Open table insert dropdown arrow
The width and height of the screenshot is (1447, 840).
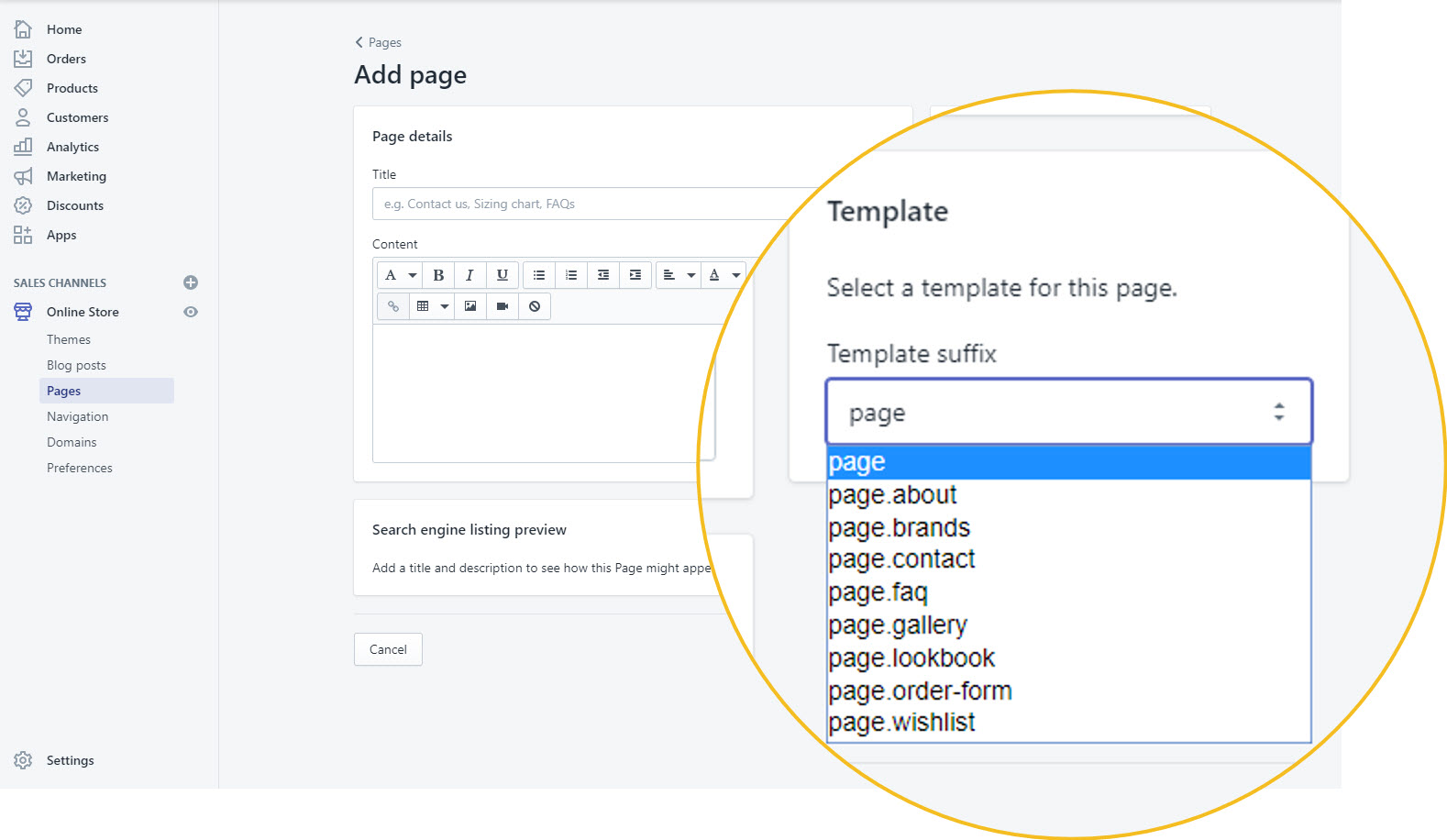[445, 306]
